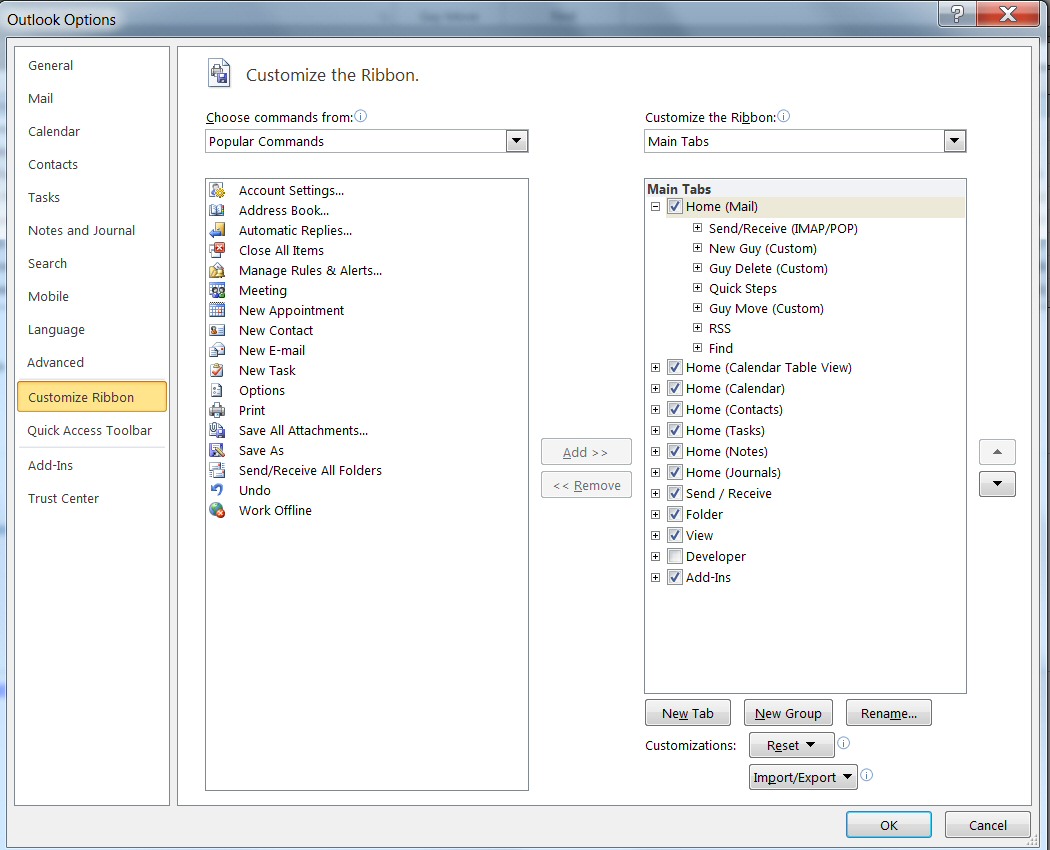Expand the Quick Steps group
1050x850 pixels.
[x=697, y=288]
